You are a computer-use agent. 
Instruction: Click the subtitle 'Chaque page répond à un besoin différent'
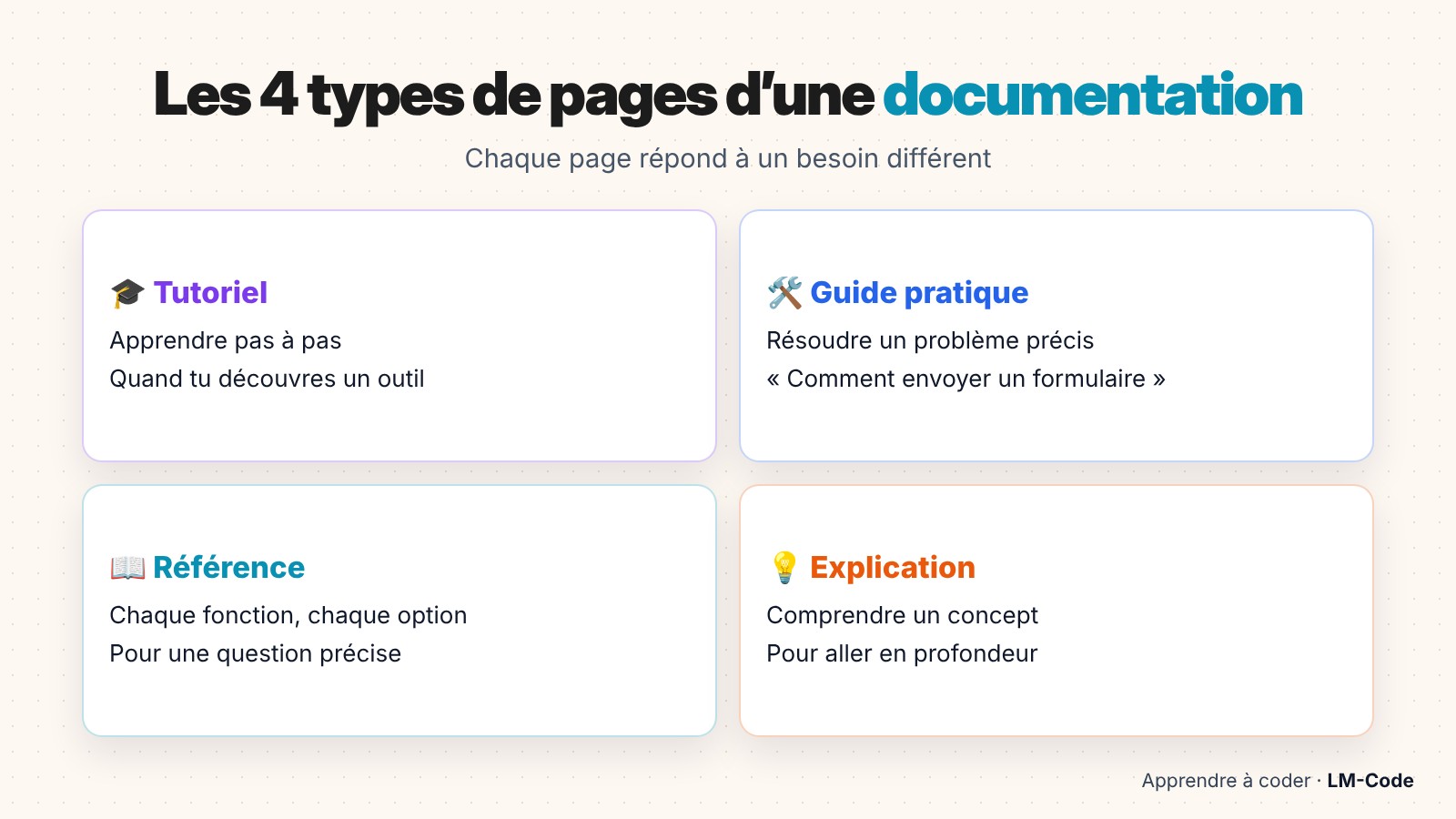728,159
